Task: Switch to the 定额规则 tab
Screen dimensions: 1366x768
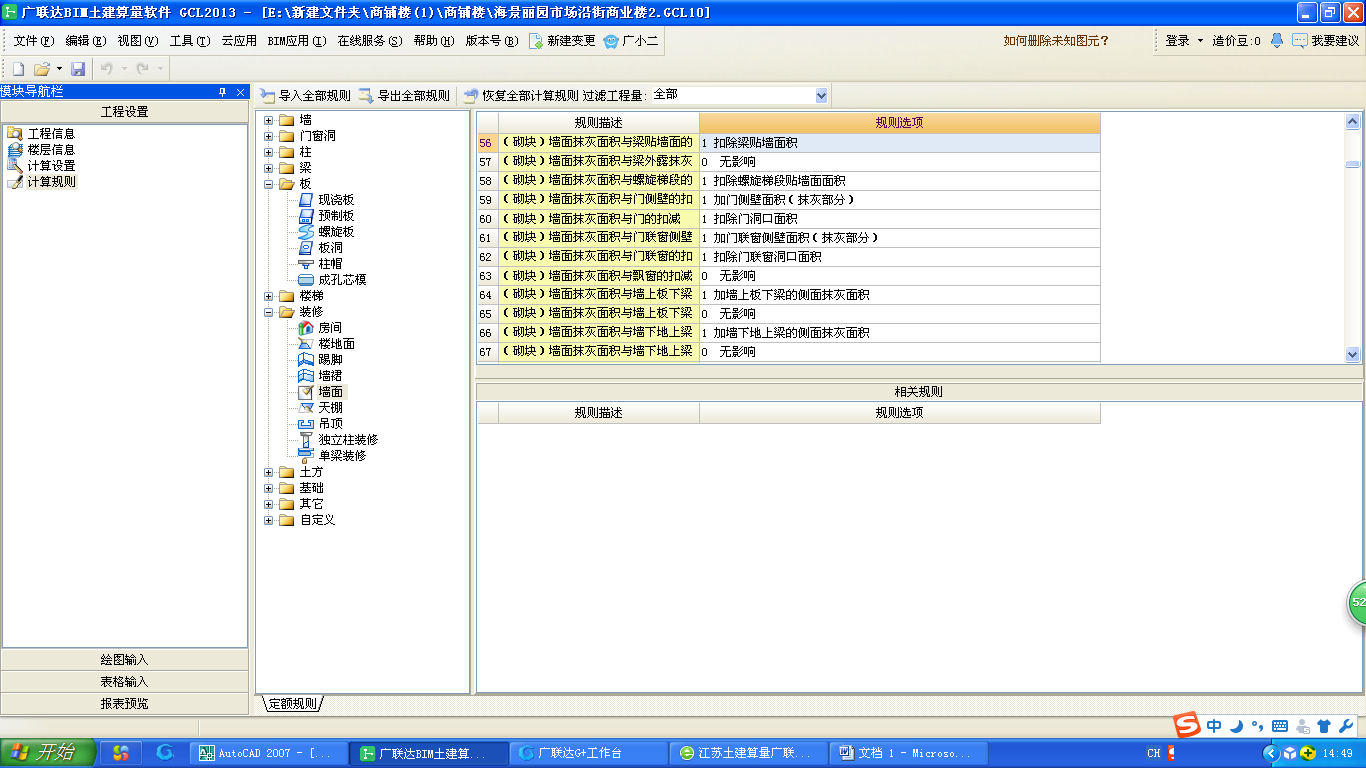Action: (x=292, y=704)
